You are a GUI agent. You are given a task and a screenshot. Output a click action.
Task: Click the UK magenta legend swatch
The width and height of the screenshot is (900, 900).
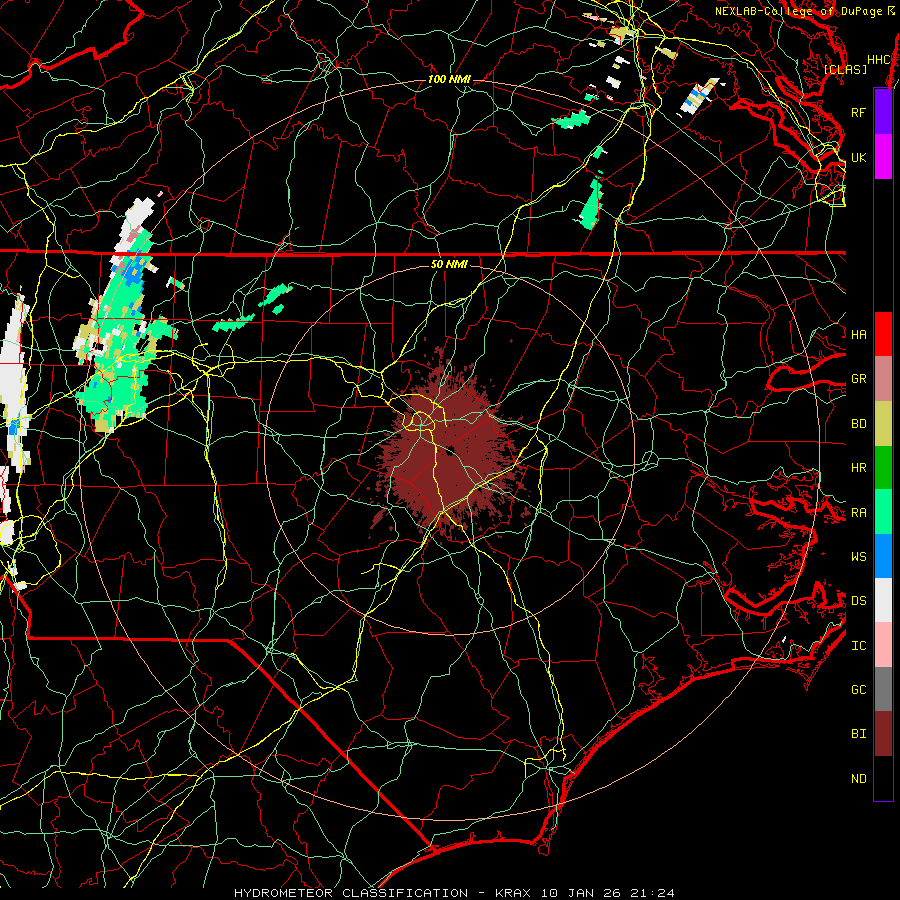pyautogui.click(x=883, y=157)
